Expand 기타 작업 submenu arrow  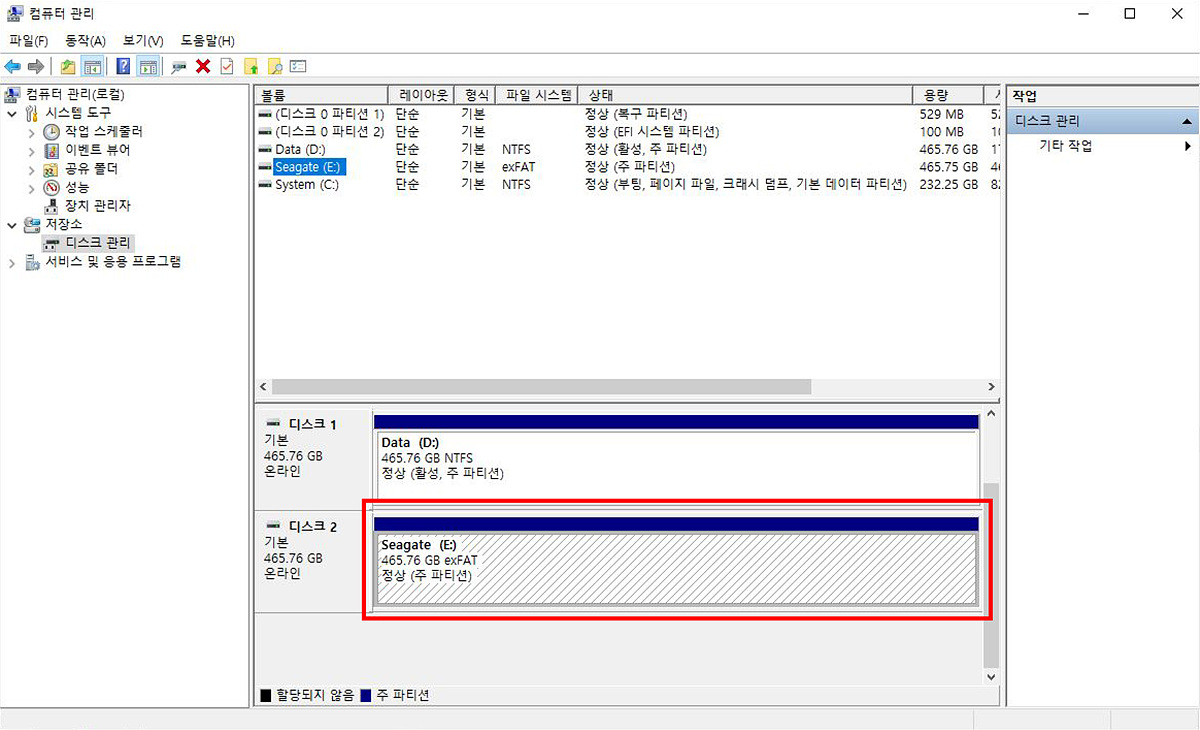tap(1188, 146)
